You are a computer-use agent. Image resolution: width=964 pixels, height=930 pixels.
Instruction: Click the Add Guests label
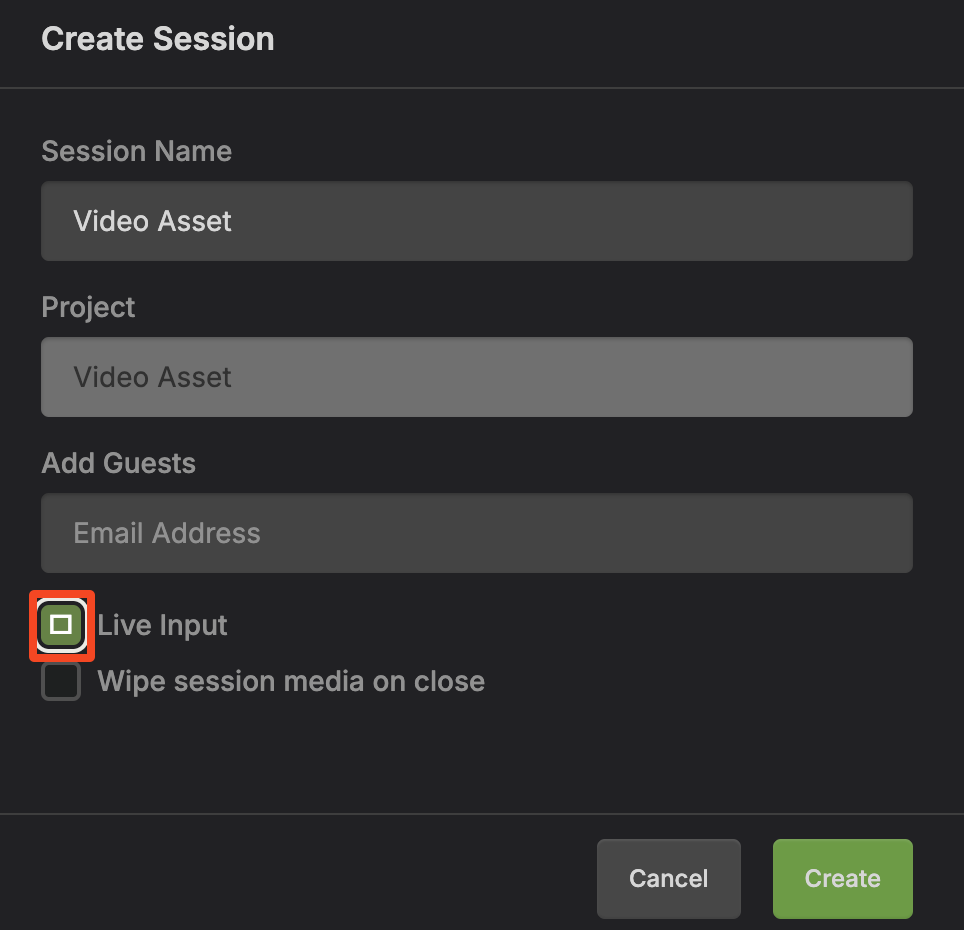click(118, 463)
